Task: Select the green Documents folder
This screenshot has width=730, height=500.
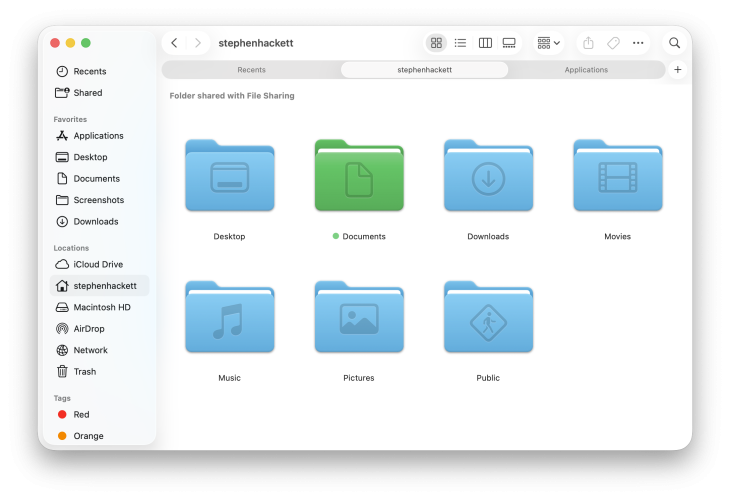Action: [359, 177]
